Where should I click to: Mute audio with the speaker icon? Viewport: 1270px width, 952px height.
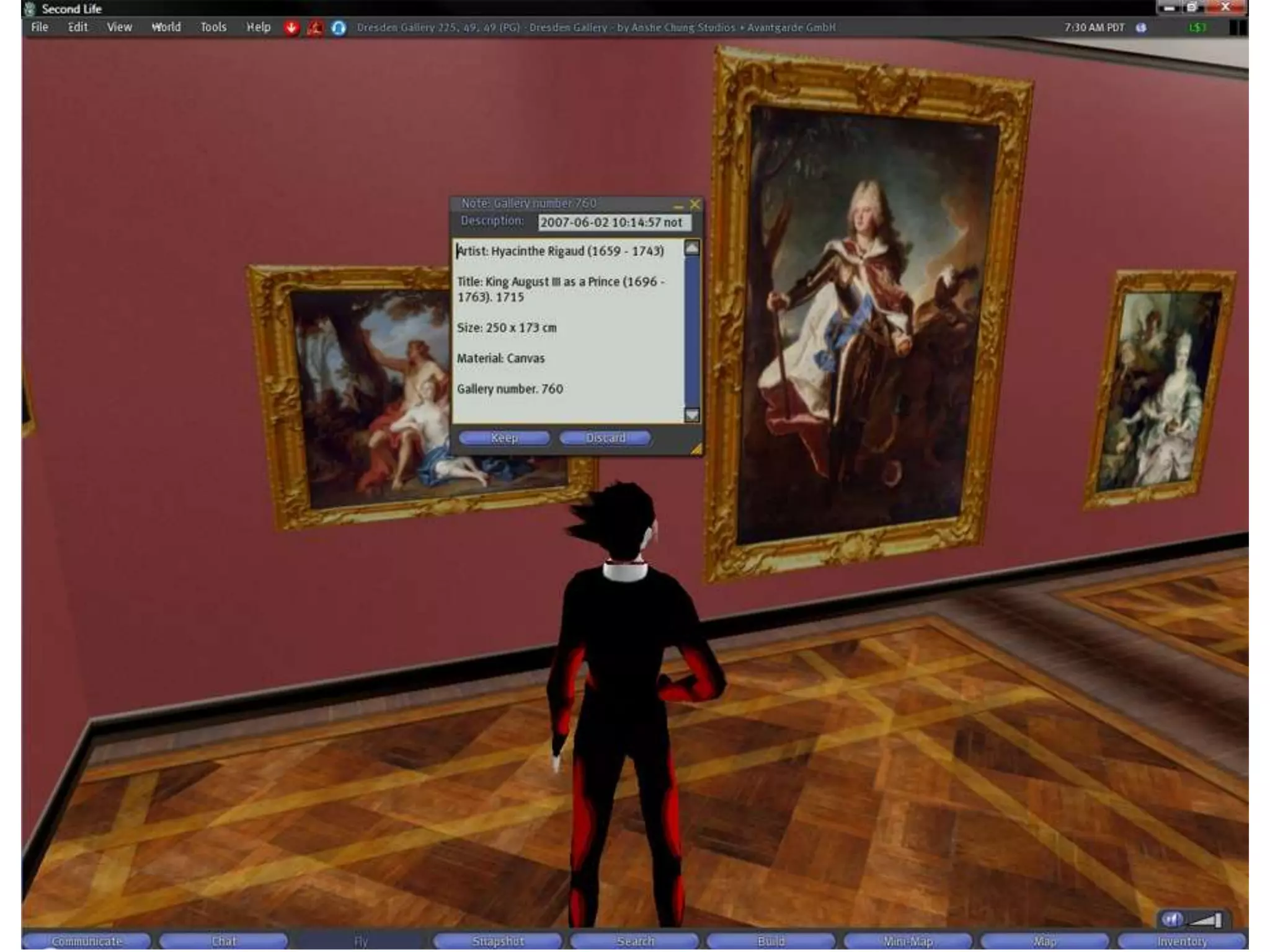[1171, 919]
